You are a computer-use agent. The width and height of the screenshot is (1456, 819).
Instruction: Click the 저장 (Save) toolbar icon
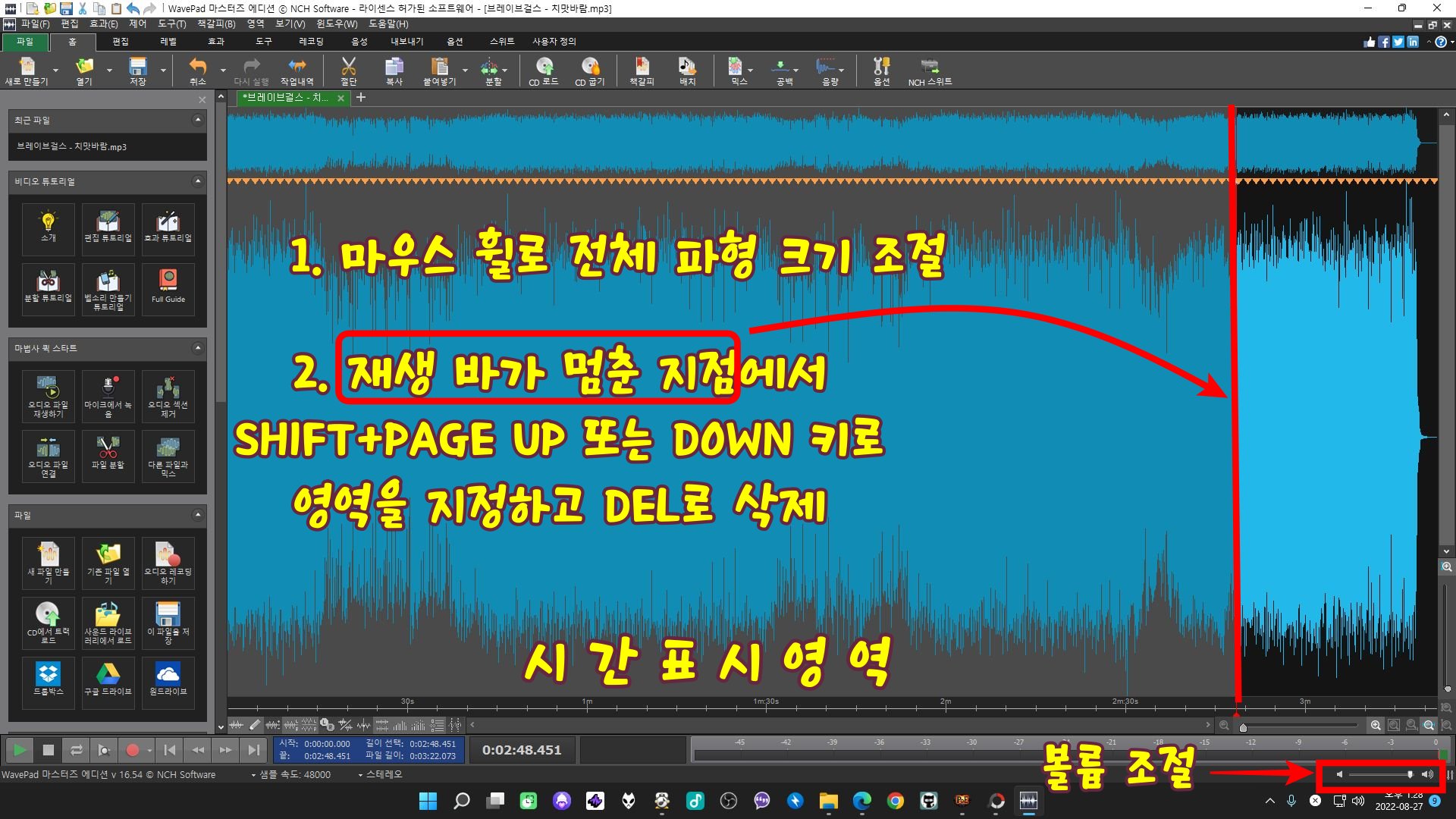(137, 71)
